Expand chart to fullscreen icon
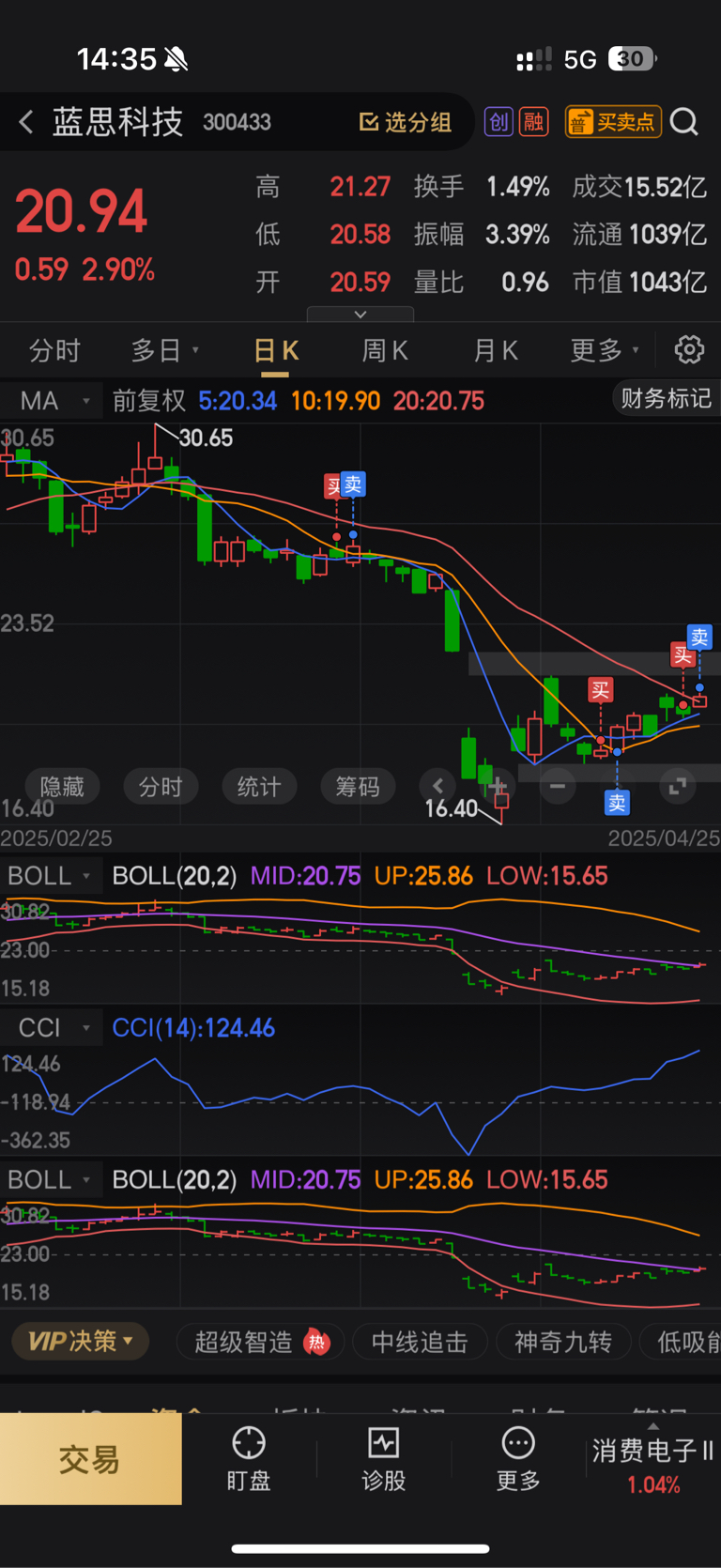Viewport: 721px width, 1568px height. point(677,785)
